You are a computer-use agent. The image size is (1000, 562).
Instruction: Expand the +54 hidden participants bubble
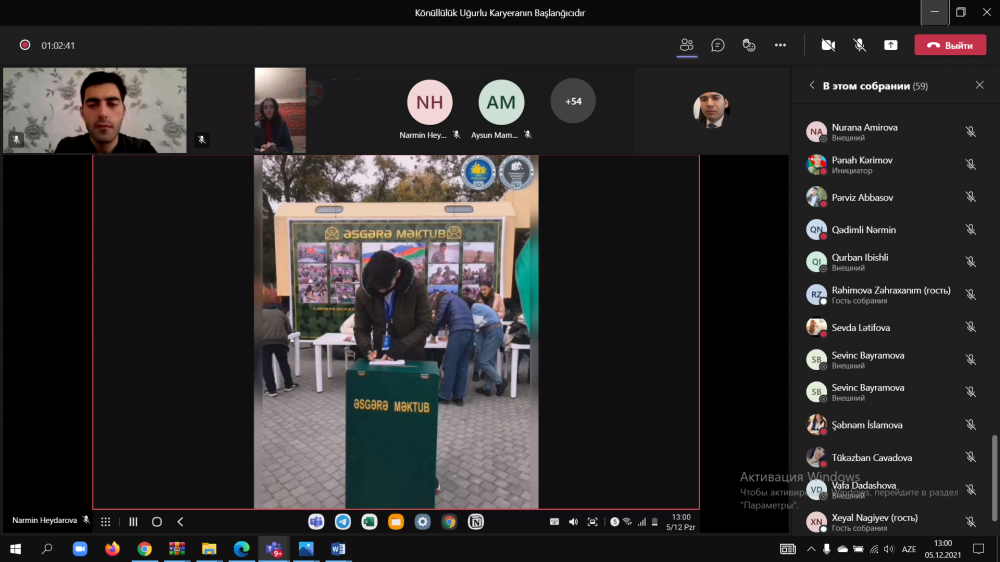pyautogui.click(x=573, y=101)
